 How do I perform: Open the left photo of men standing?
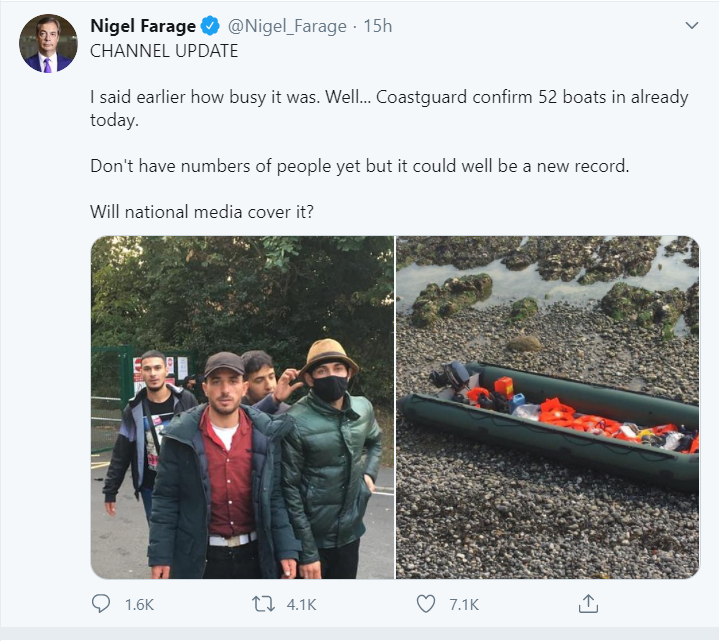point(242,407)
